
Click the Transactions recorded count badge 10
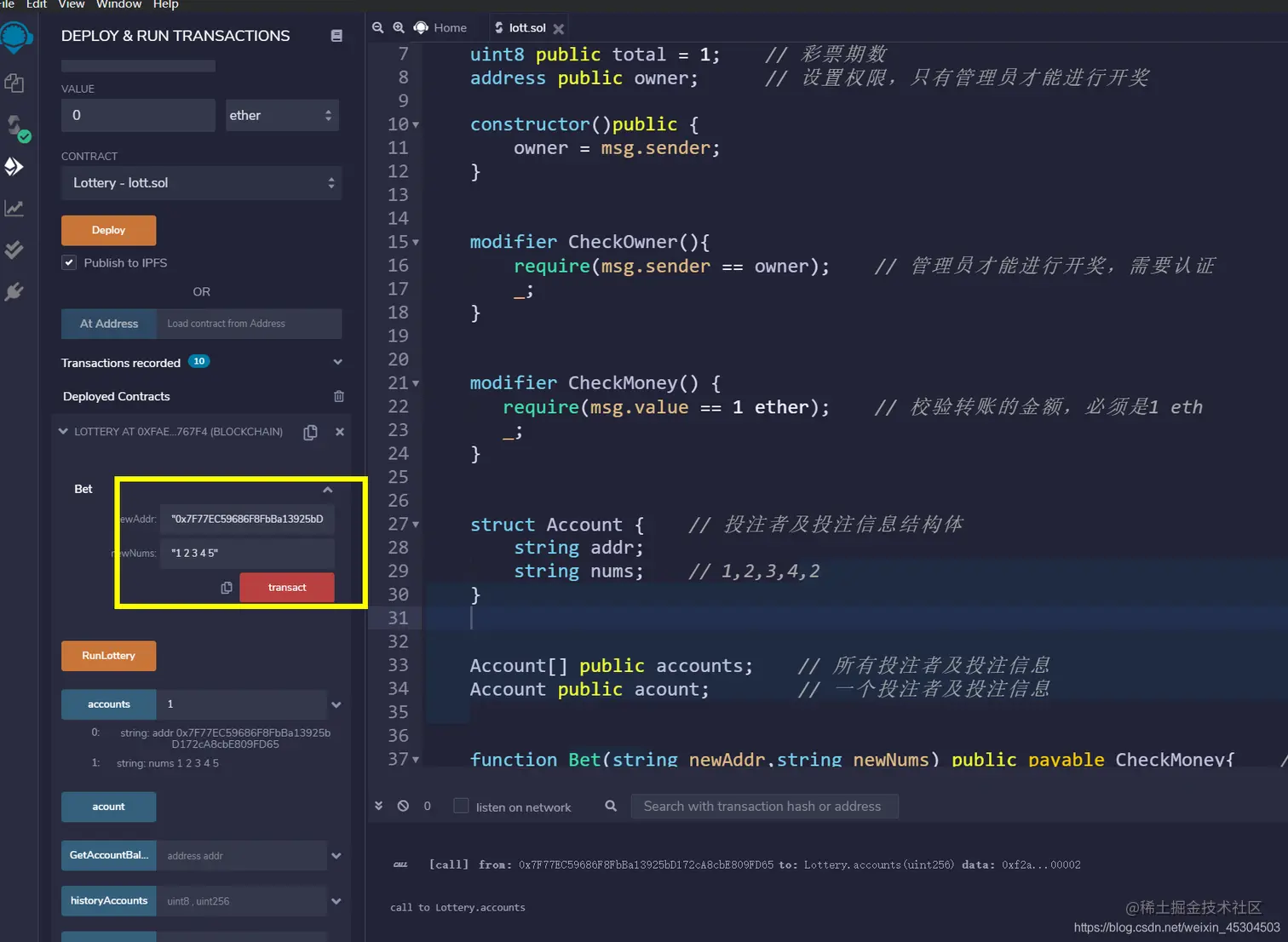198,362
